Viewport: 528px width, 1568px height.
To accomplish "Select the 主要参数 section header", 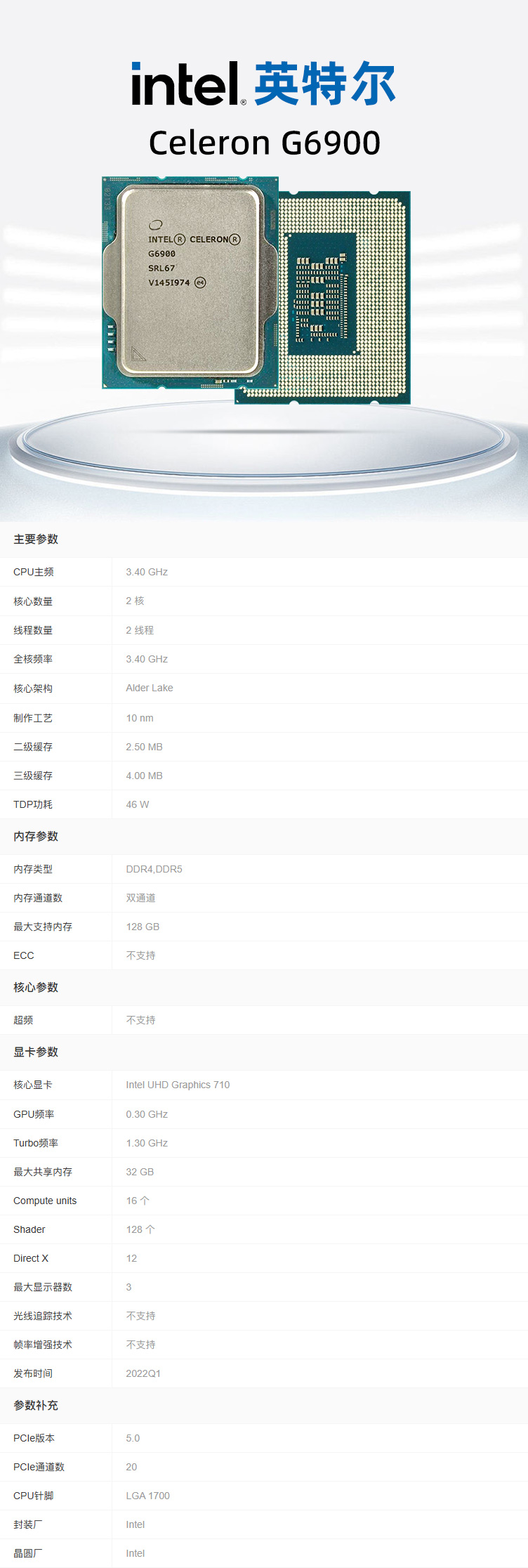I will point(36,539).
